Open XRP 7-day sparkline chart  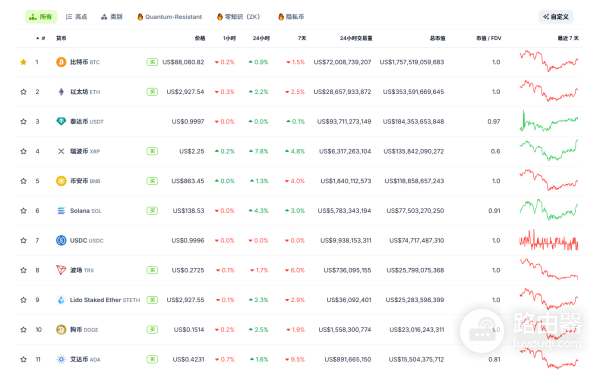pyautogui.click(x=549, y=150)
